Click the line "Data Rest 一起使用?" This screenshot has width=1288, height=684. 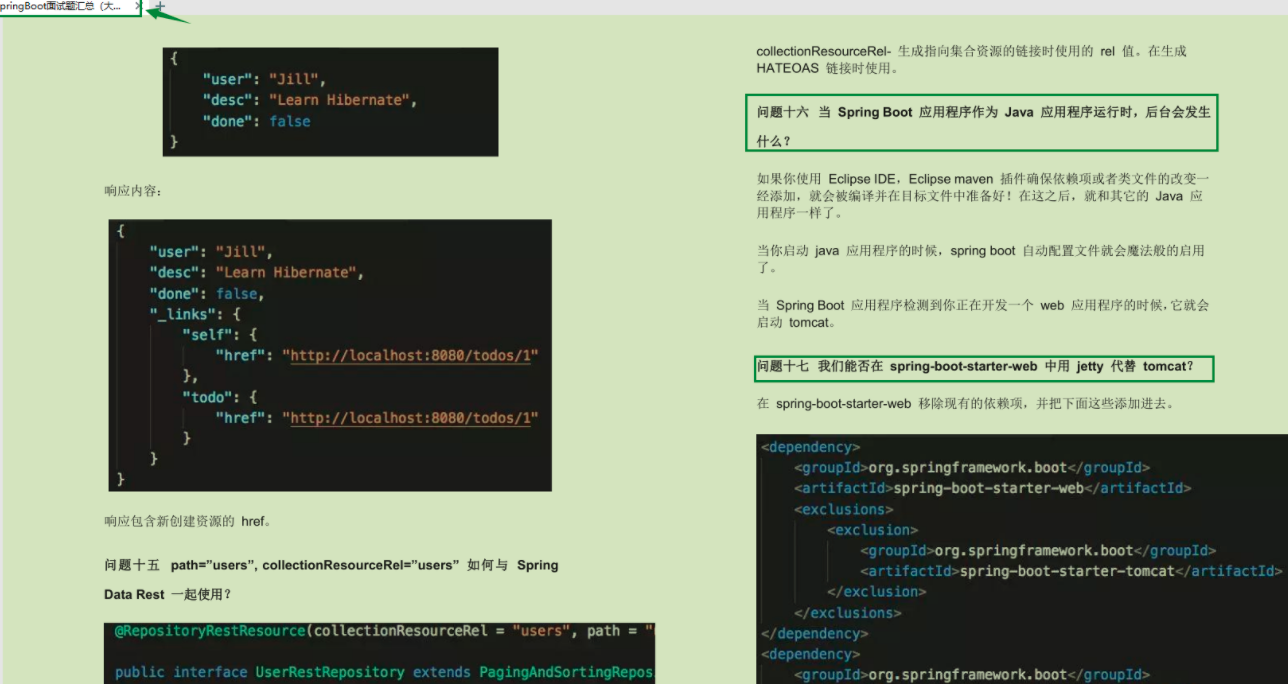pos(168,594)
